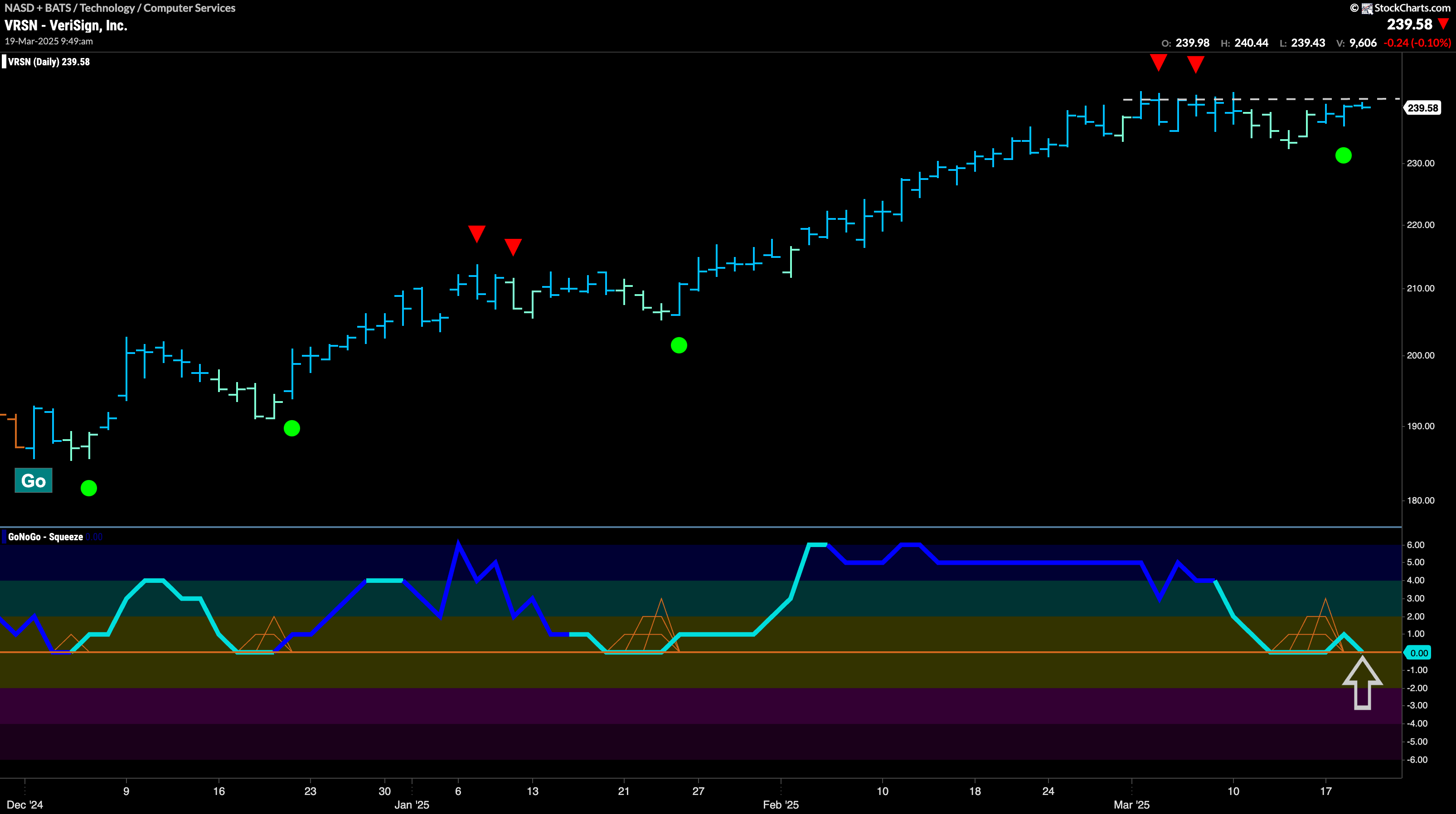1456x814 pixels.
Task: Click the 2.00 oscillator axis label
Action: pyautogui.click(x=1416, y=617)
